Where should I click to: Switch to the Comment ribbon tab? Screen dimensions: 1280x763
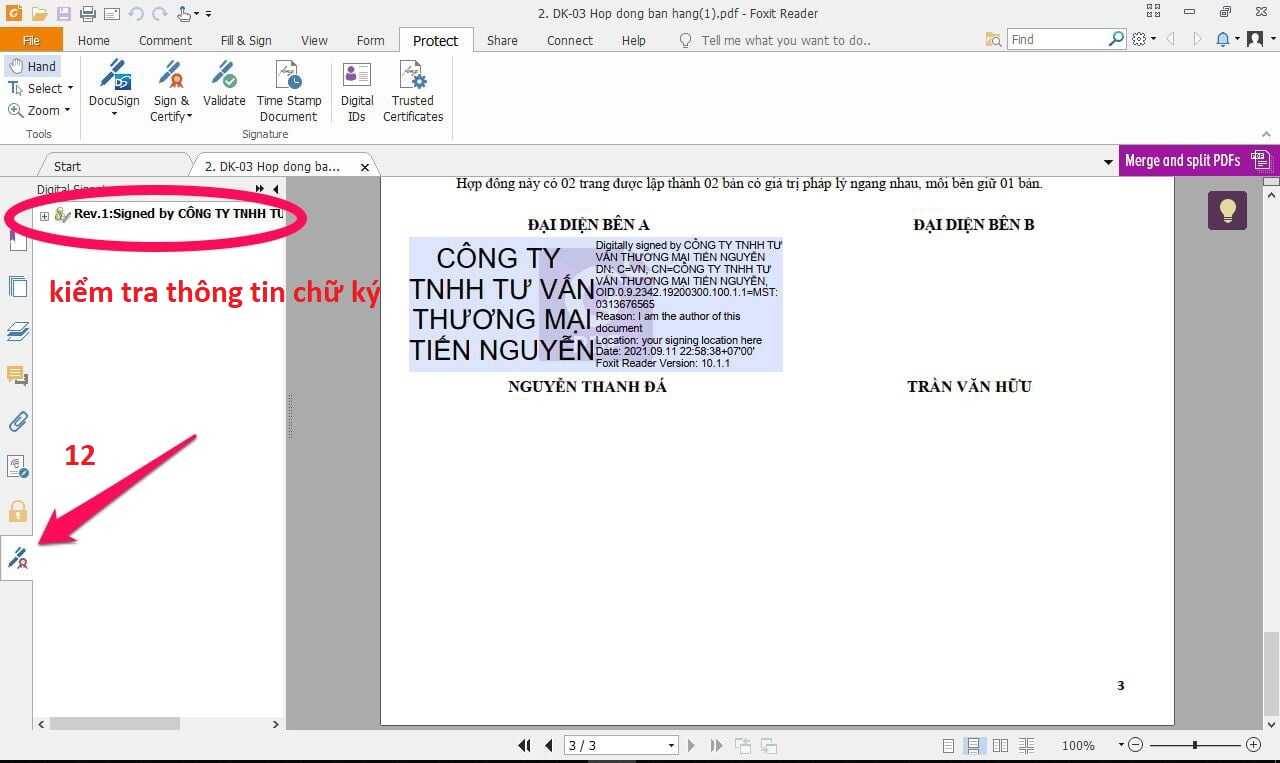(x=165, y=40)
